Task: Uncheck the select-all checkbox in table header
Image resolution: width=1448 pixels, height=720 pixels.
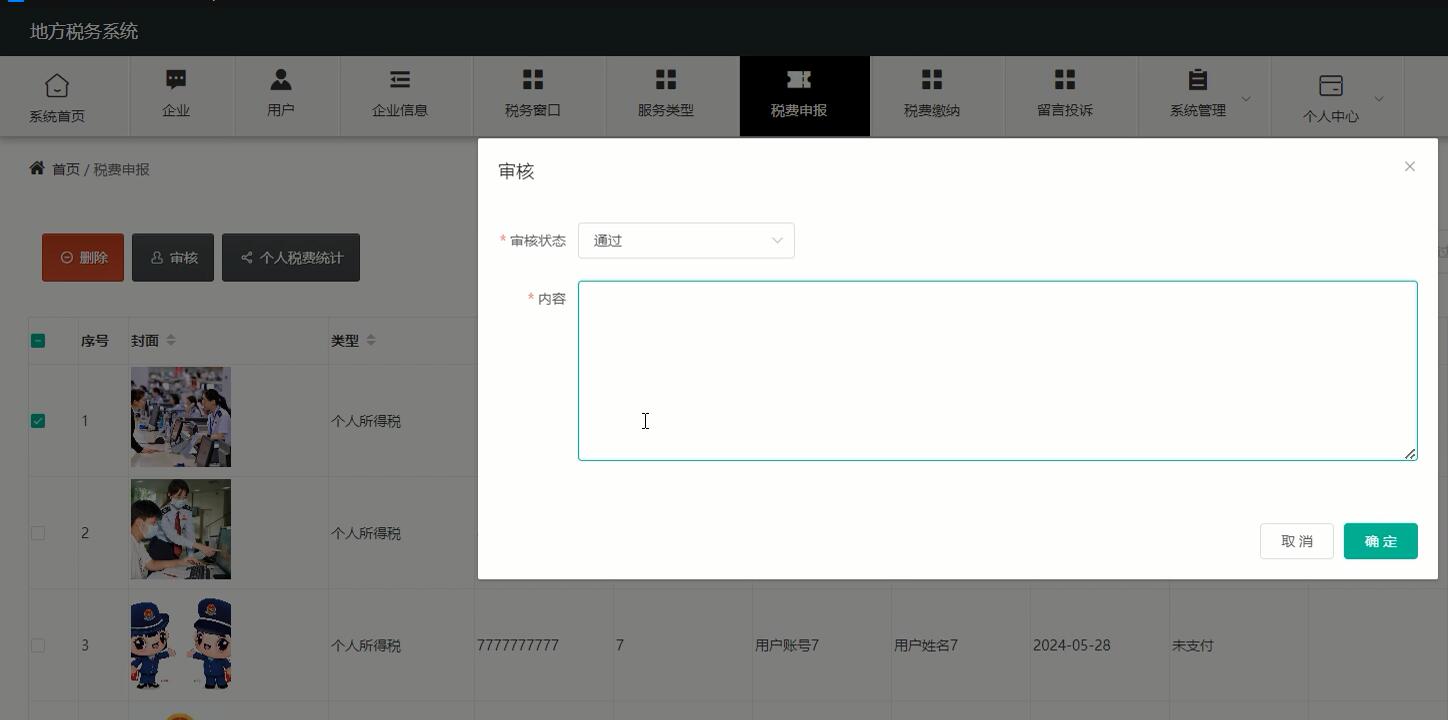Action: click(x=38, y=340)
